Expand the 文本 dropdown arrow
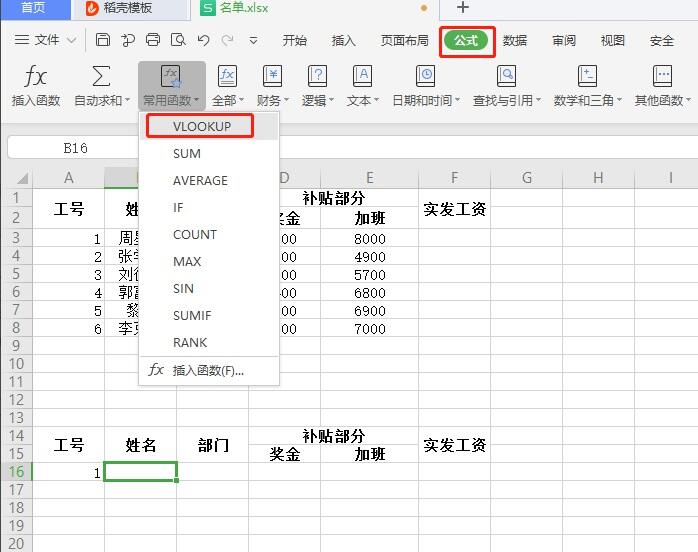 click(376, 100)
